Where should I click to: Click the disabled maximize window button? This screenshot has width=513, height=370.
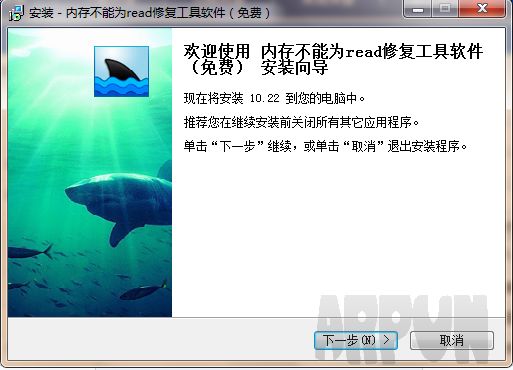click(x=445, y=9)
